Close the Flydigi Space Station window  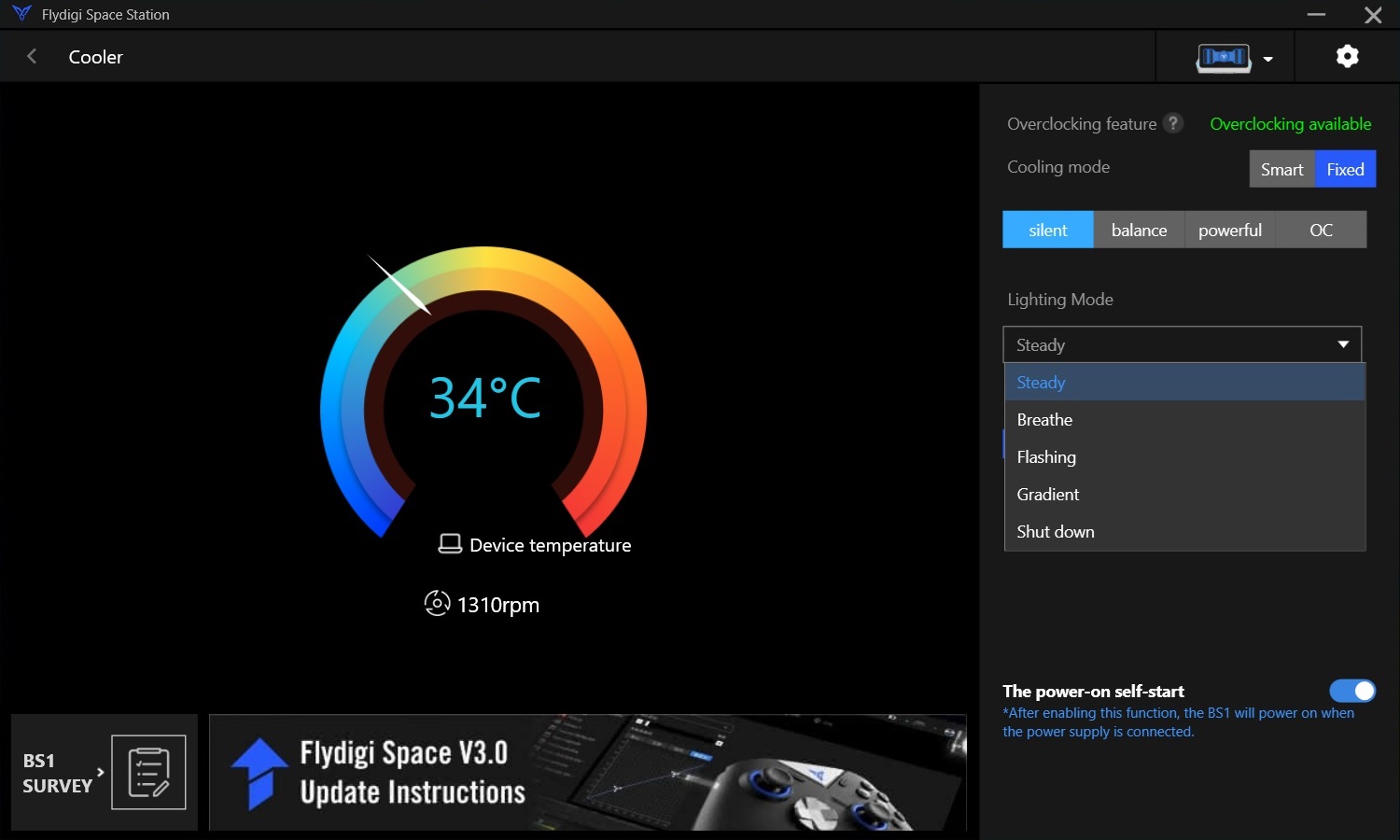(x=1373, y=15)
